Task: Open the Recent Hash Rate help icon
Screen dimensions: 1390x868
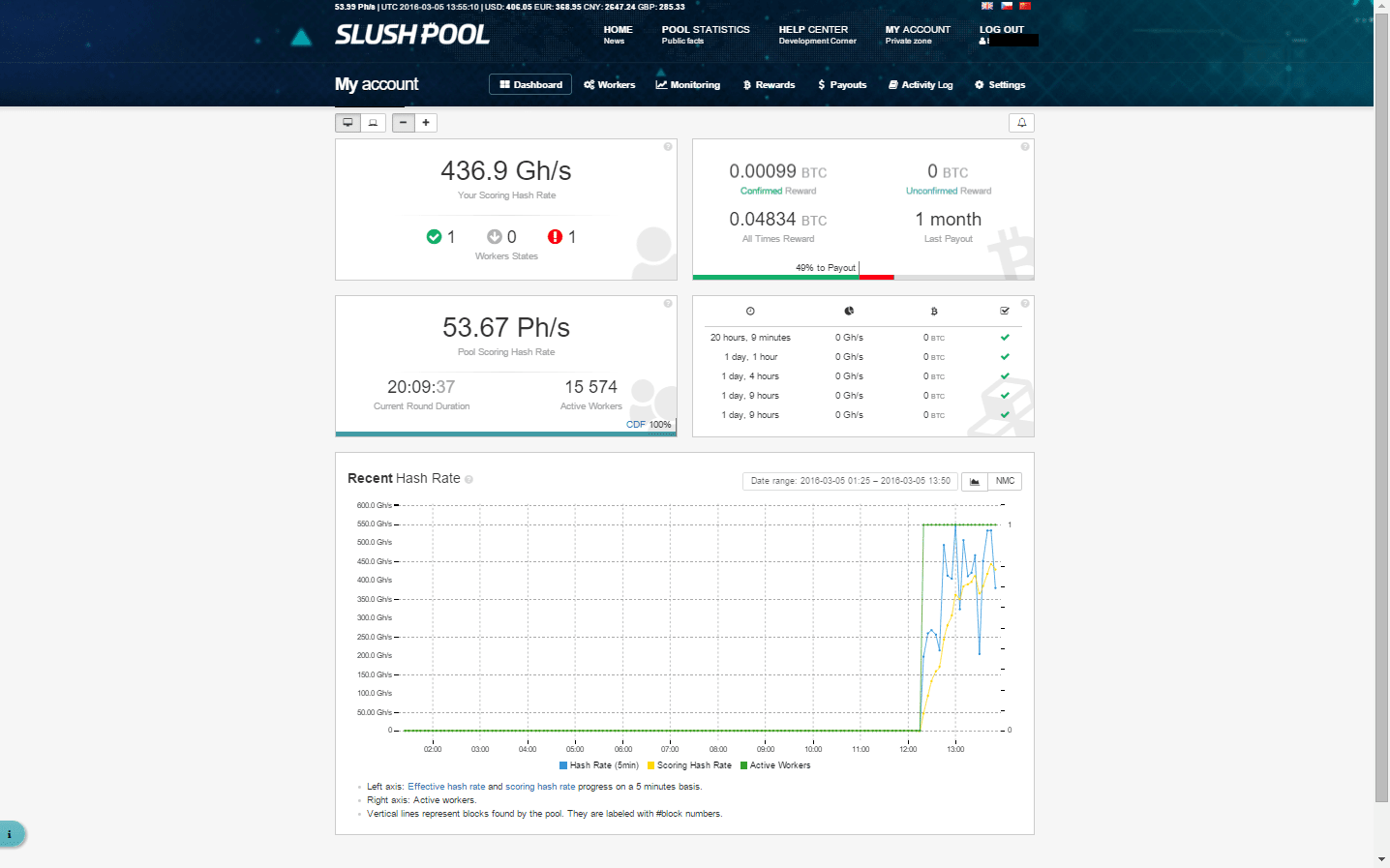Action: coord(468,479)
